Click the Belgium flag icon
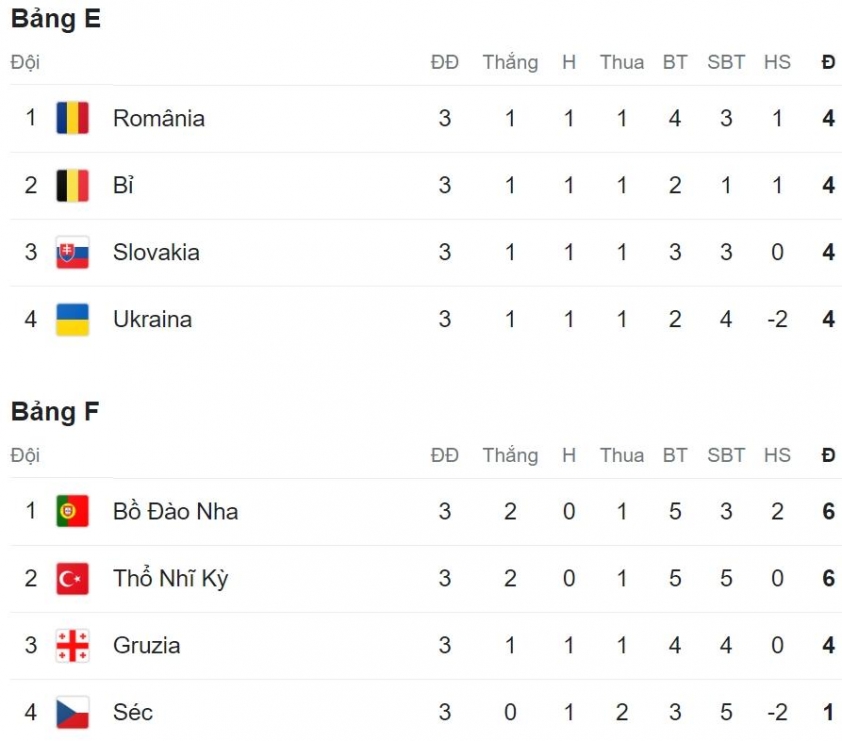842x741 pixels. 72,185
